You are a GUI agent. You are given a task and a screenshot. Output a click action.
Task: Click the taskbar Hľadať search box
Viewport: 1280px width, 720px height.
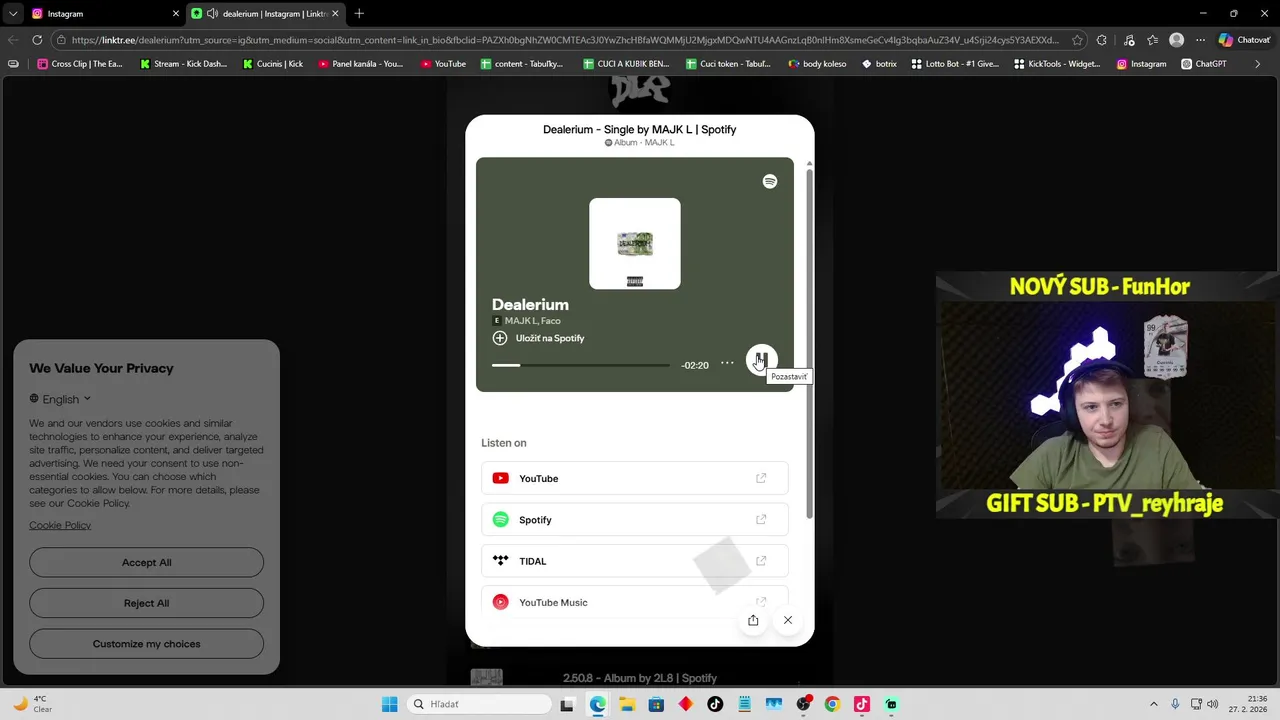[x=480, y=704]
